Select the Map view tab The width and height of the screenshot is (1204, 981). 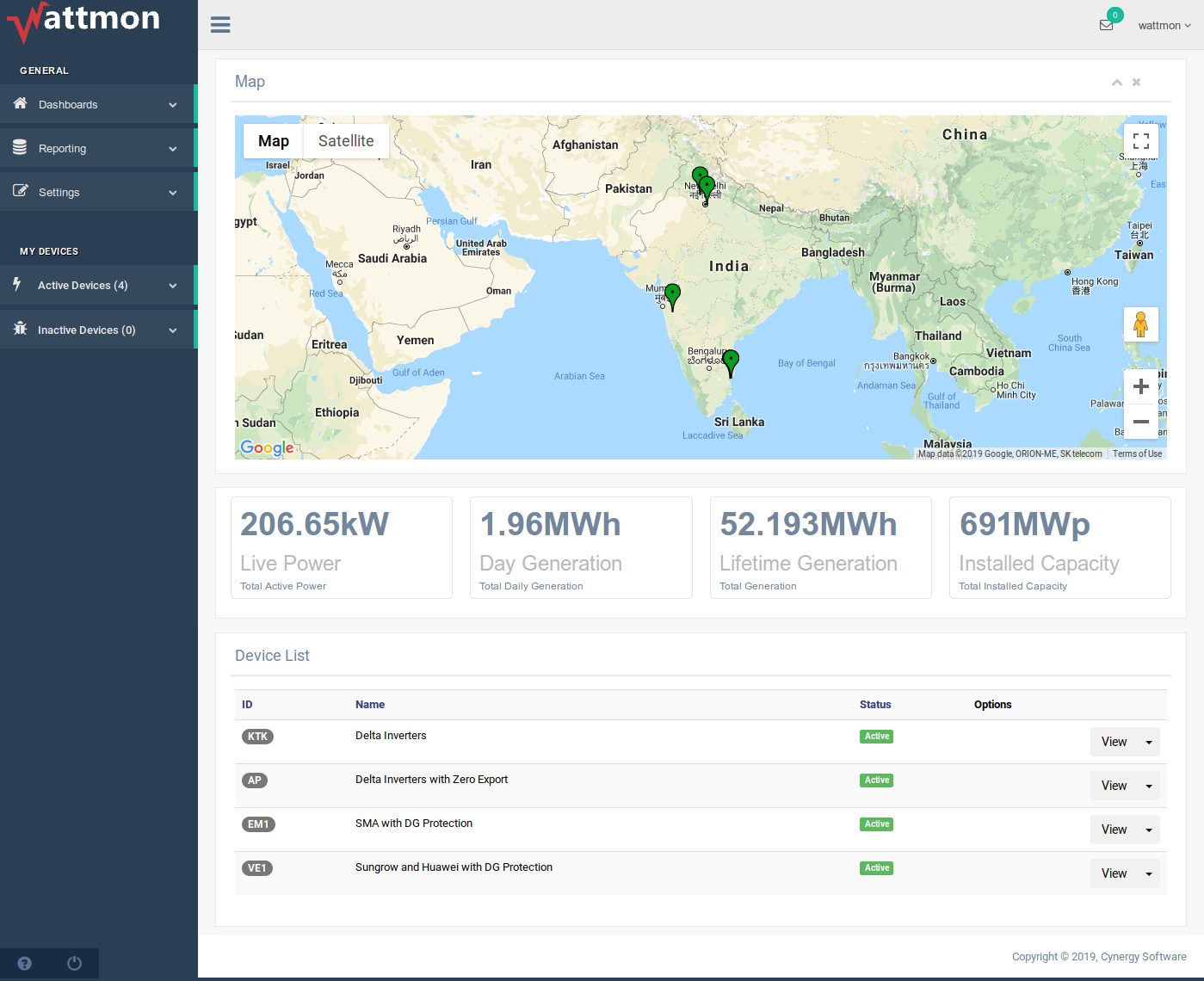point(274,141)
